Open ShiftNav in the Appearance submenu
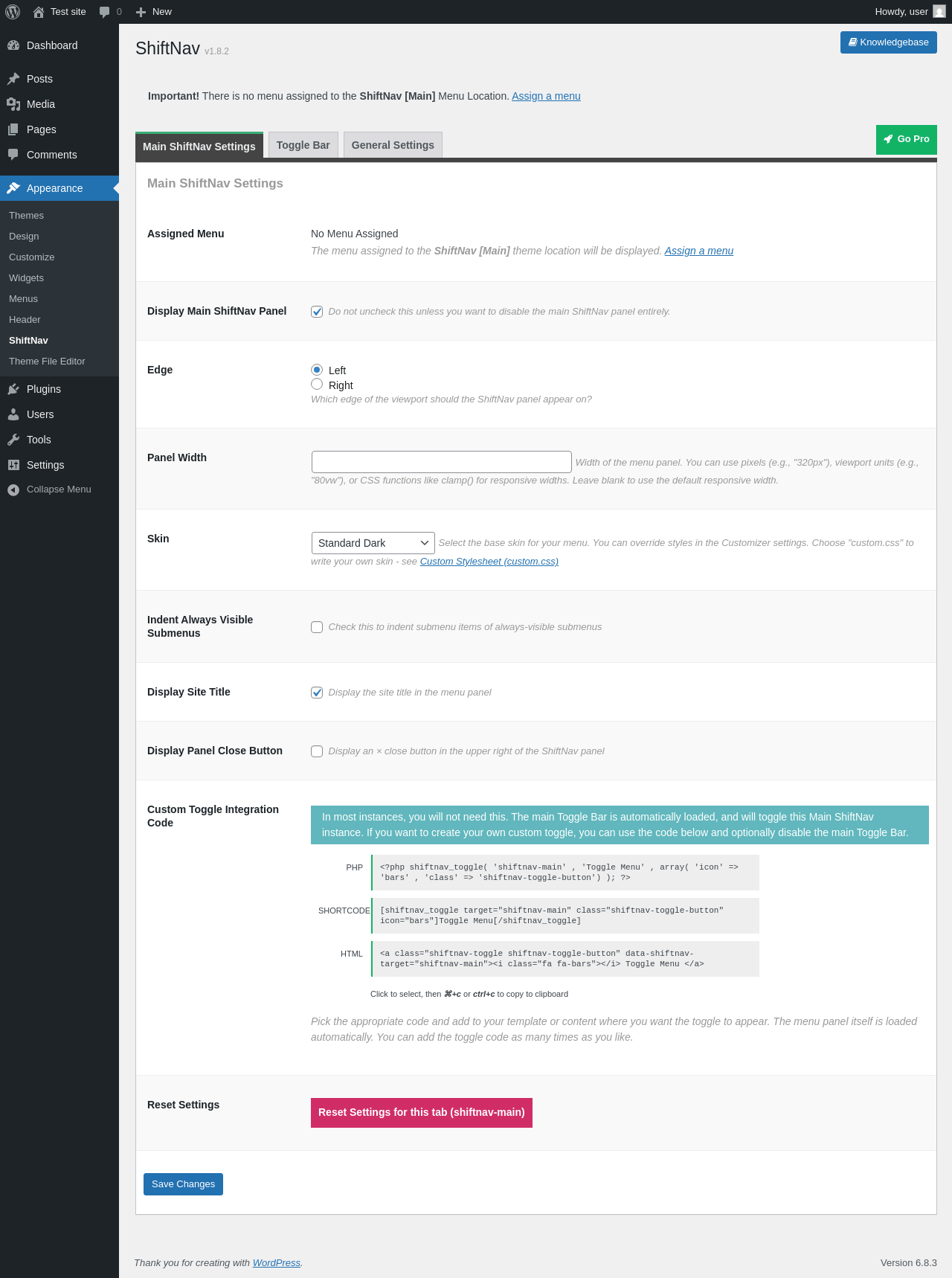This screenshot has width=952, height=1278. [x=29, y=341]
